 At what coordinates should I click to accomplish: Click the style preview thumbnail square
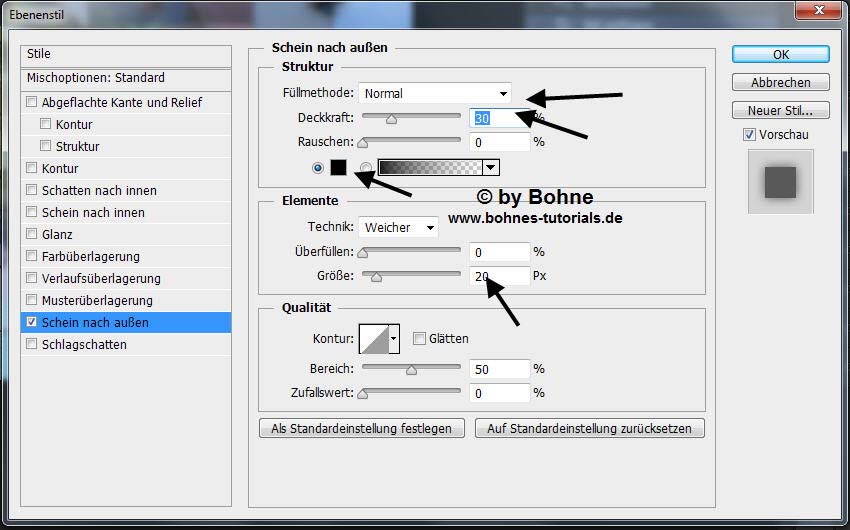pyautogui.click(x=780, y=182)
